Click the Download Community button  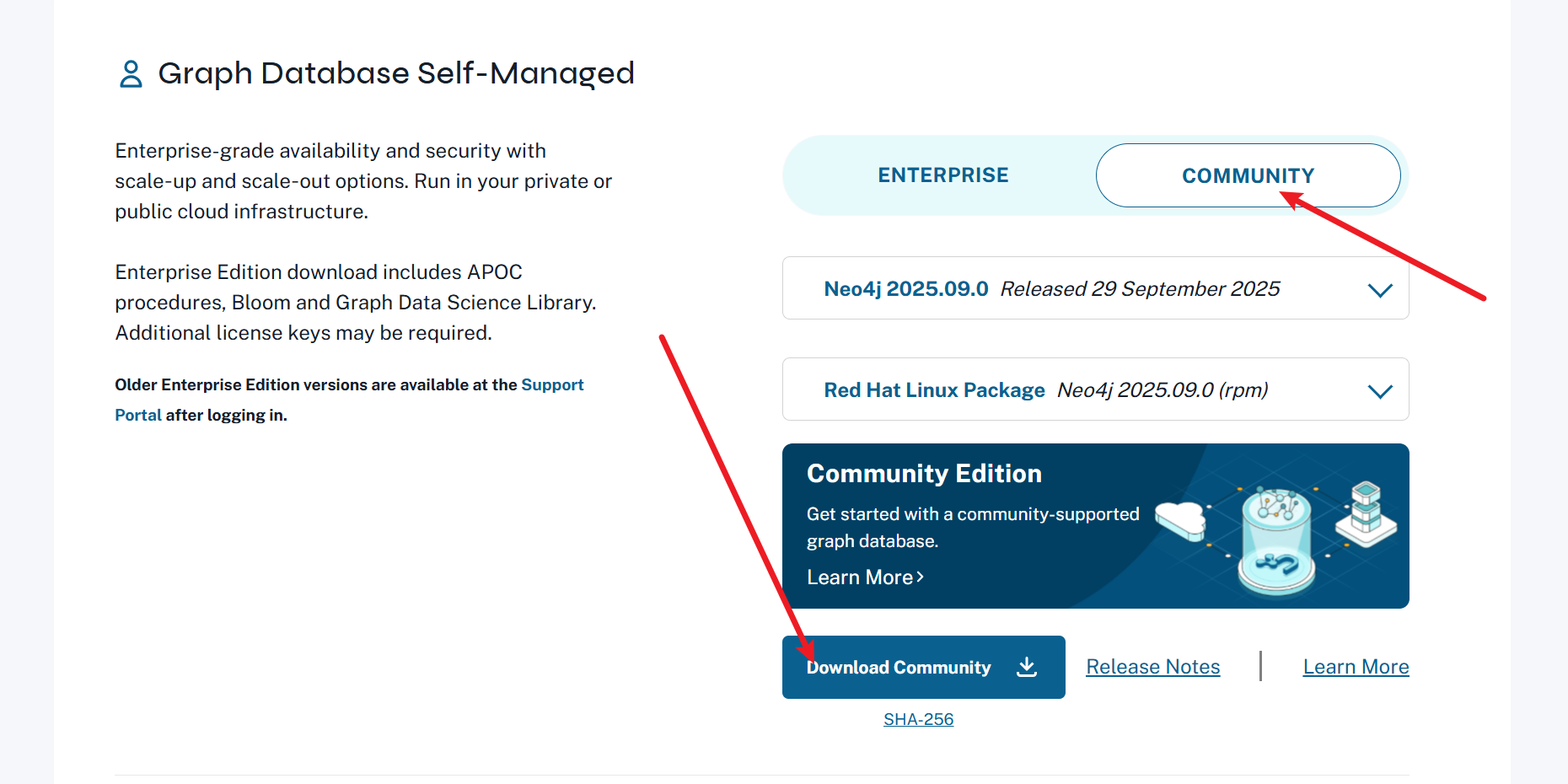click(923, 667)
